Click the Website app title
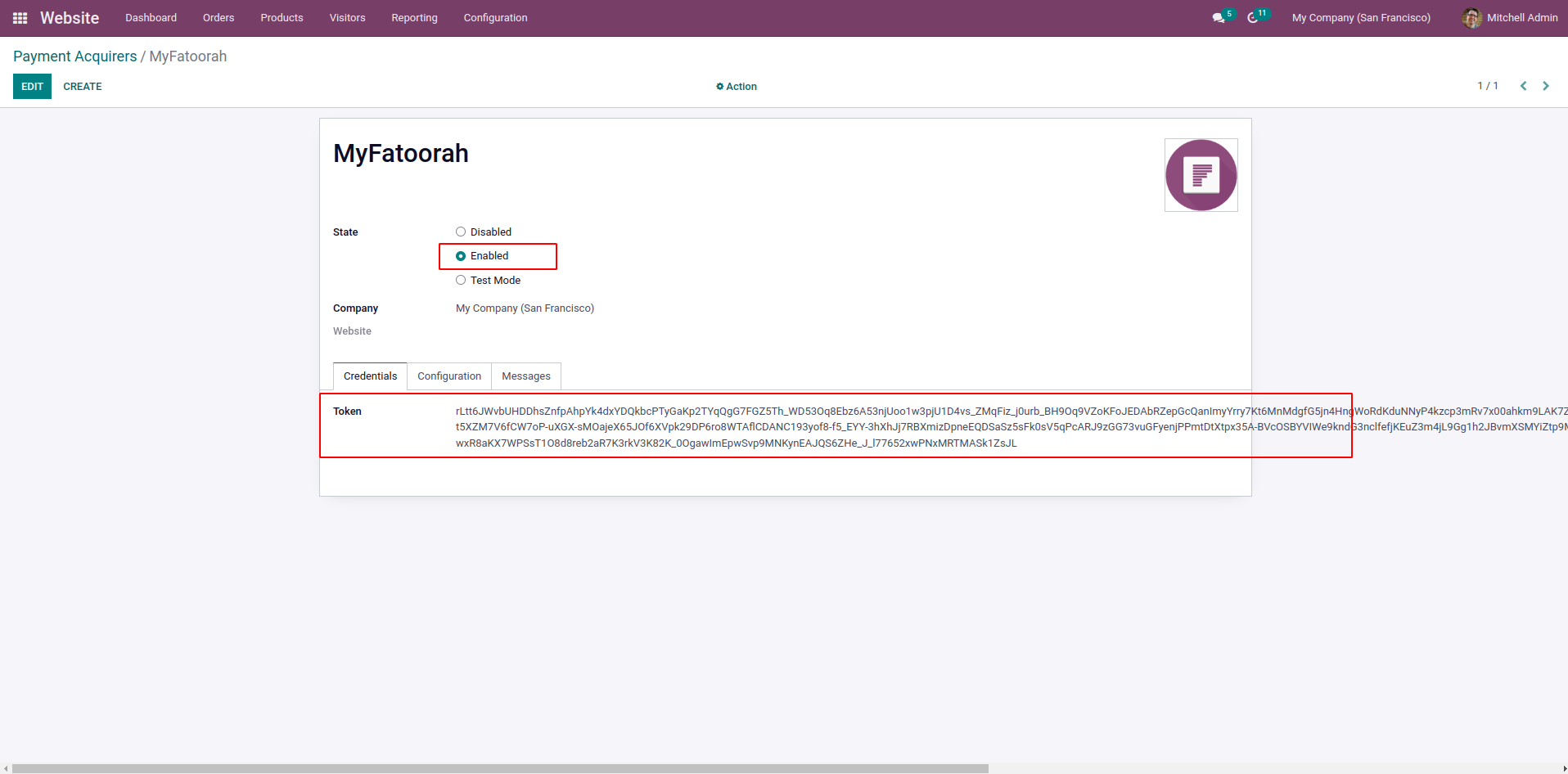This screenshot has width=1568, height=774. point(70,18)
